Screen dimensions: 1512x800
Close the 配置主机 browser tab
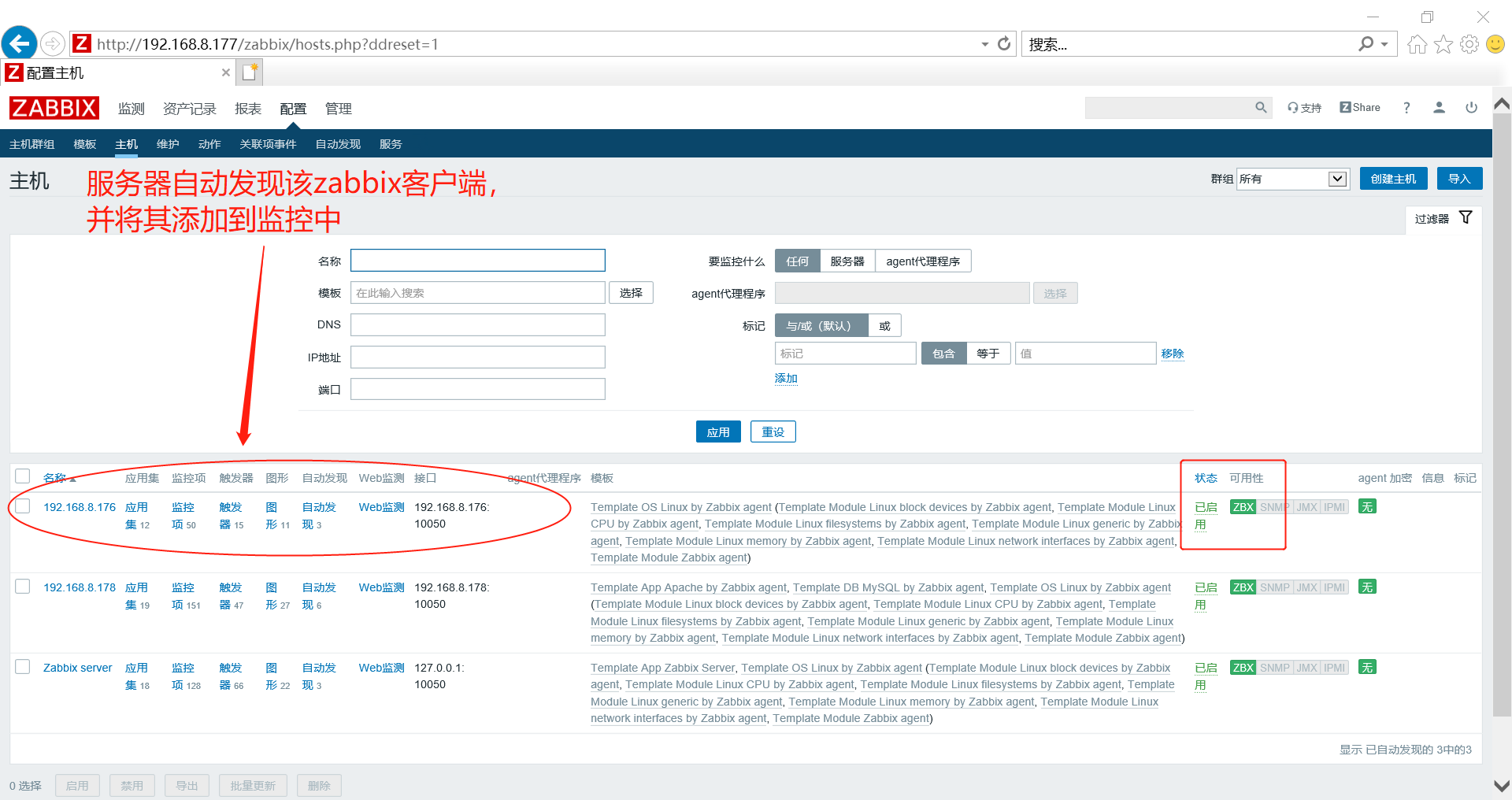point(226,72)
